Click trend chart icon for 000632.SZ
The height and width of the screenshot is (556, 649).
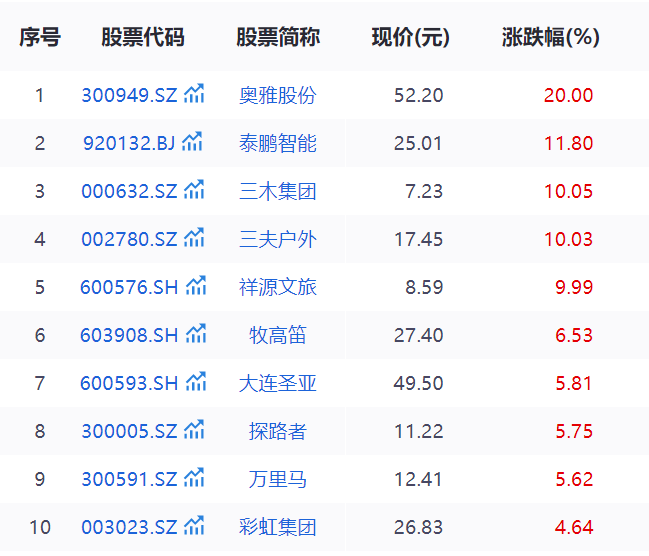click(x=195, y=191)
